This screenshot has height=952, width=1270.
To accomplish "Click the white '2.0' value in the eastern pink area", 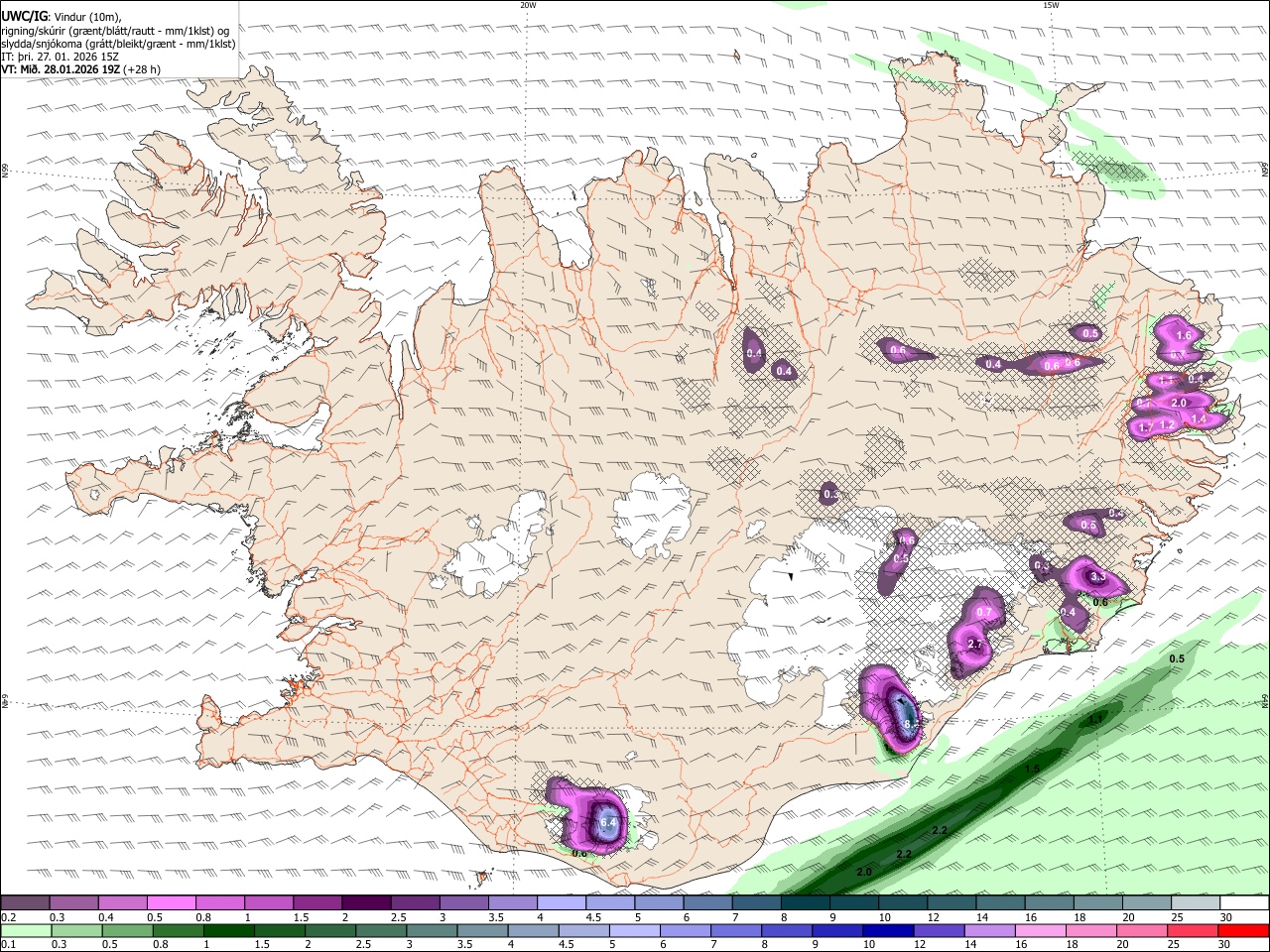I will pos(1179,403).
